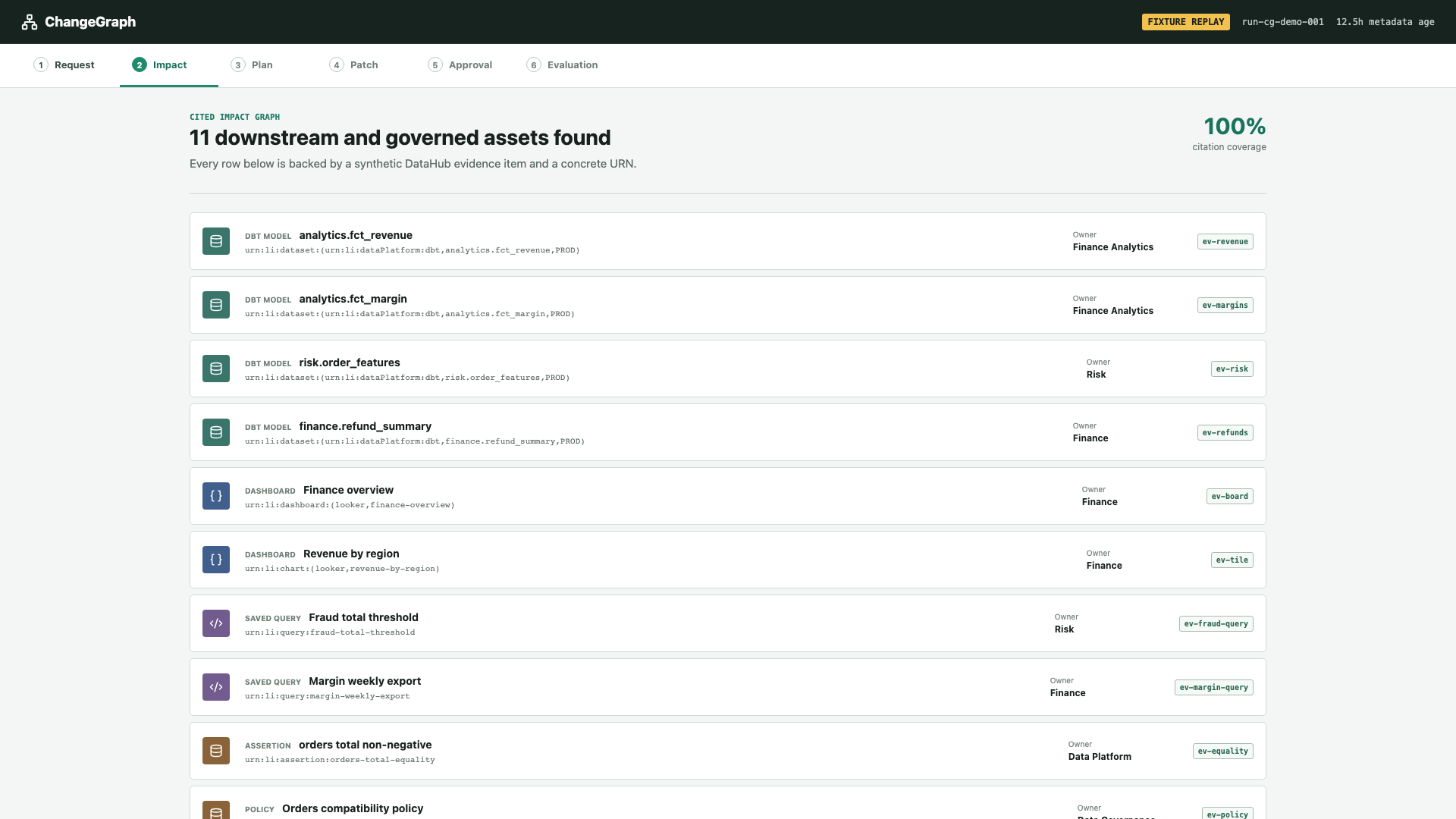Viewport: 1456px width, 819px height.
Task: Click the braces icon for Revenue by region
Action: (x=216, y=560)
